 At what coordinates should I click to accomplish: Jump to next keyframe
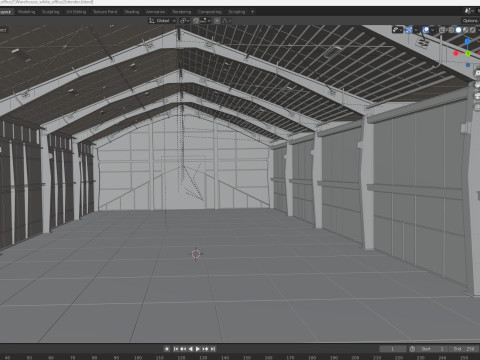[205, 349]
